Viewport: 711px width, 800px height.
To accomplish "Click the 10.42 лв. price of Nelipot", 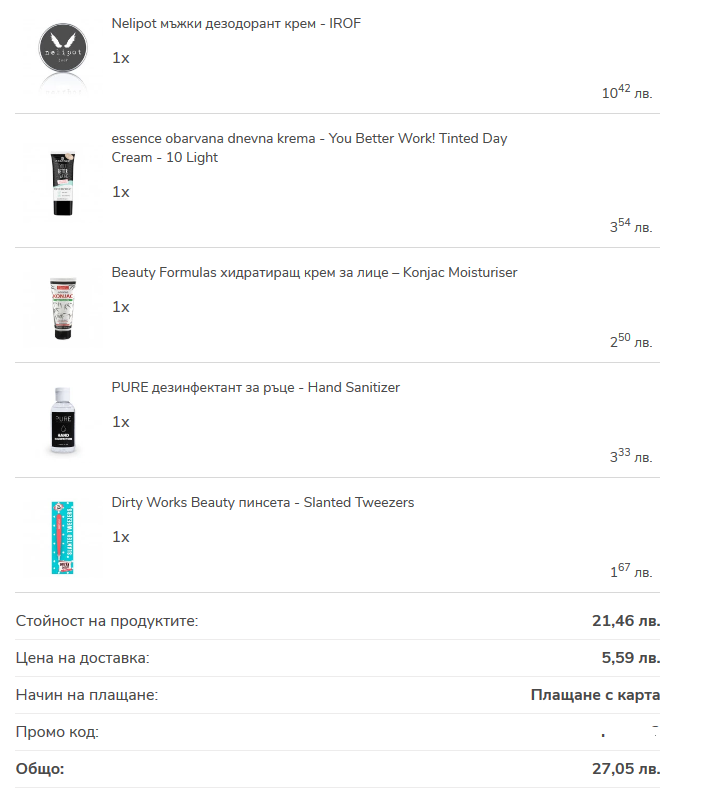I will (x=626, y=92).
